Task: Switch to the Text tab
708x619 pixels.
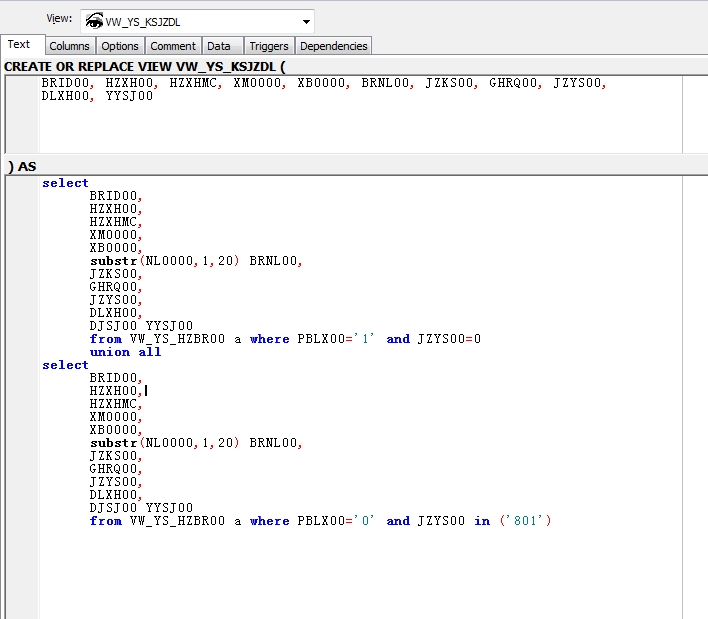Action: (x=19, y=45)
